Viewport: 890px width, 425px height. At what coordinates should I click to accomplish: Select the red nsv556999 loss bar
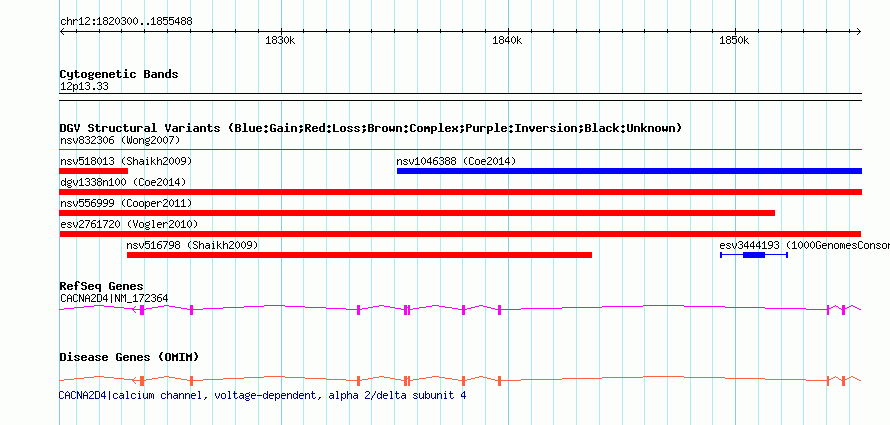(417, 213)
